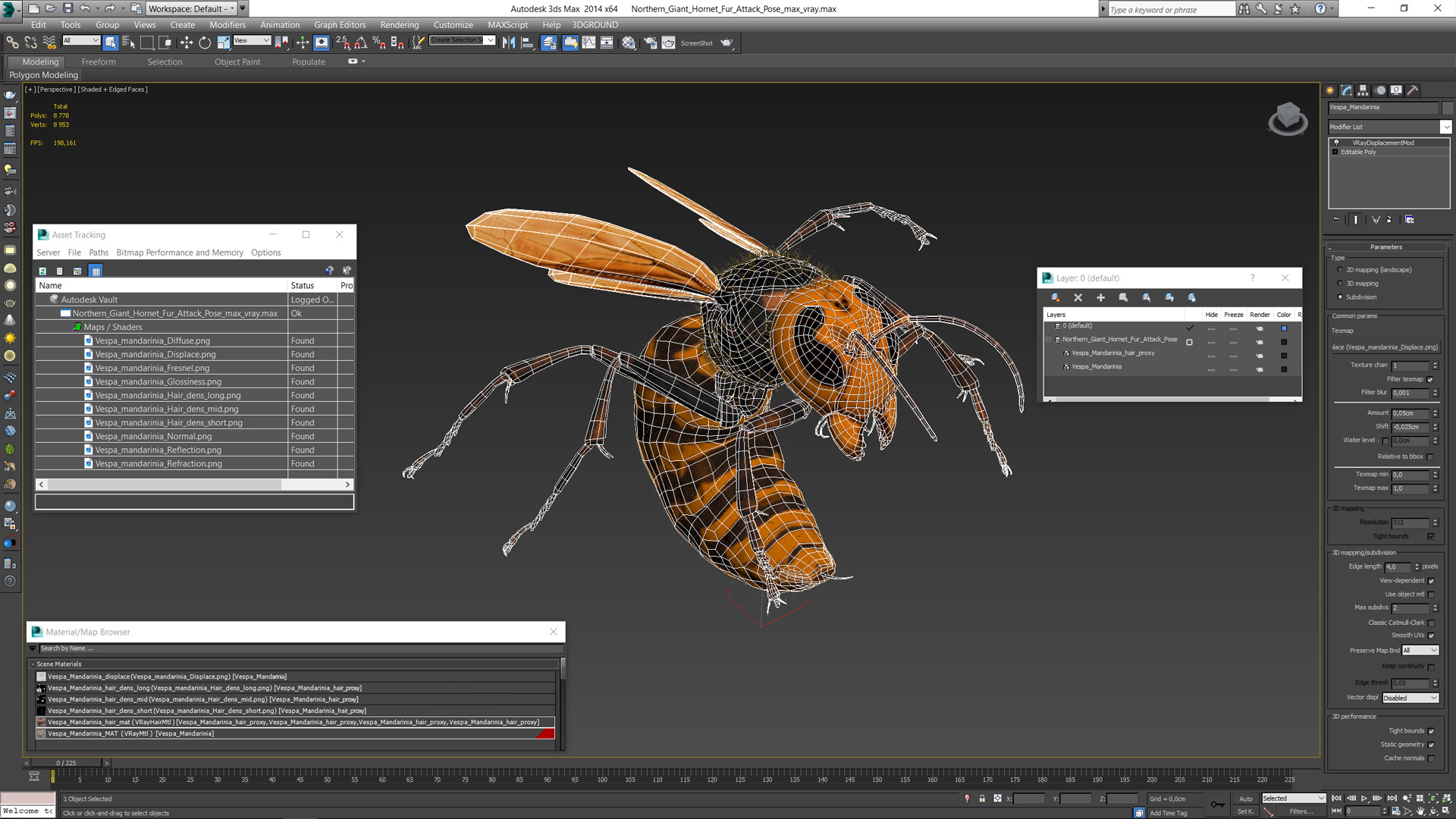Click the Set K. button
Viewport: 1456px width, 819px height.
click(x=1245, y=811)
